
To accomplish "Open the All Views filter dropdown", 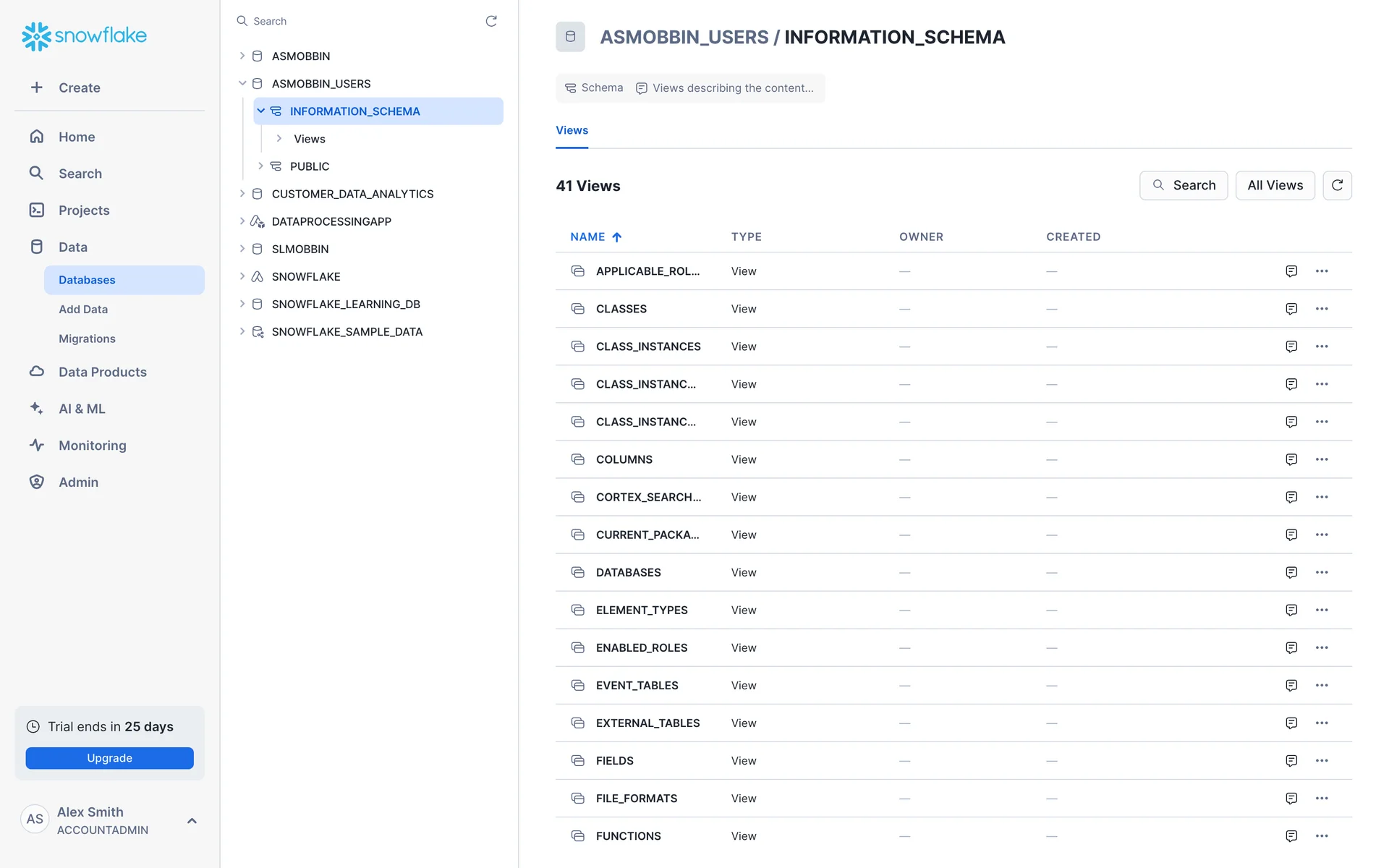I will [1274, 186].
